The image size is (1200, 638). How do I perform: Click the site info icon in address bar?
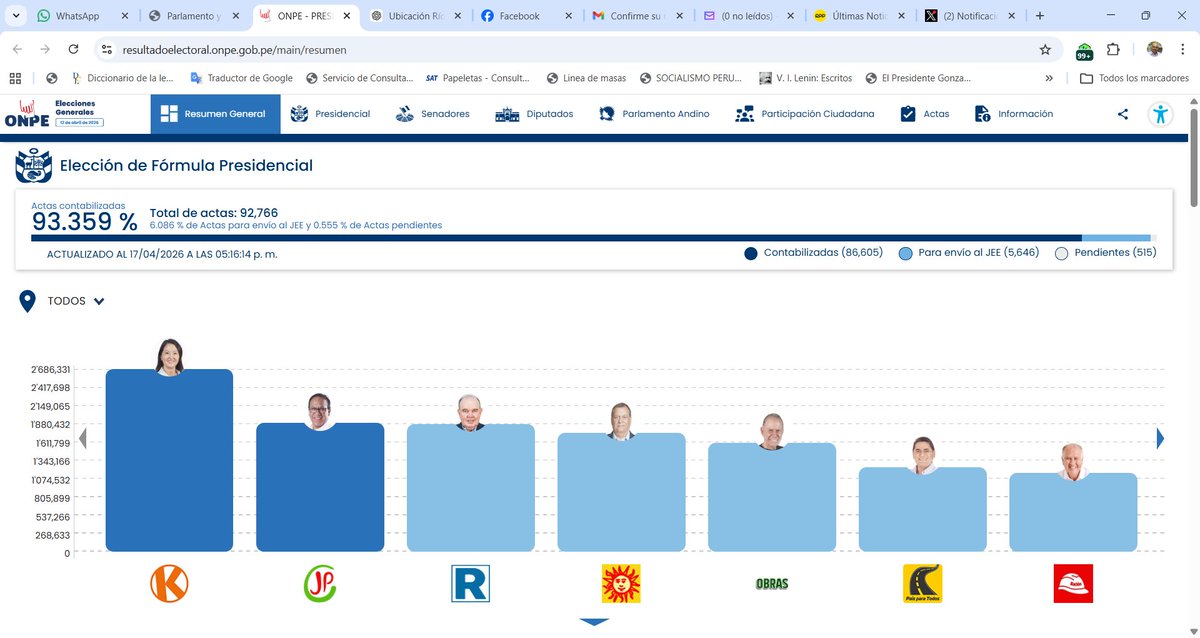[107, 49]
